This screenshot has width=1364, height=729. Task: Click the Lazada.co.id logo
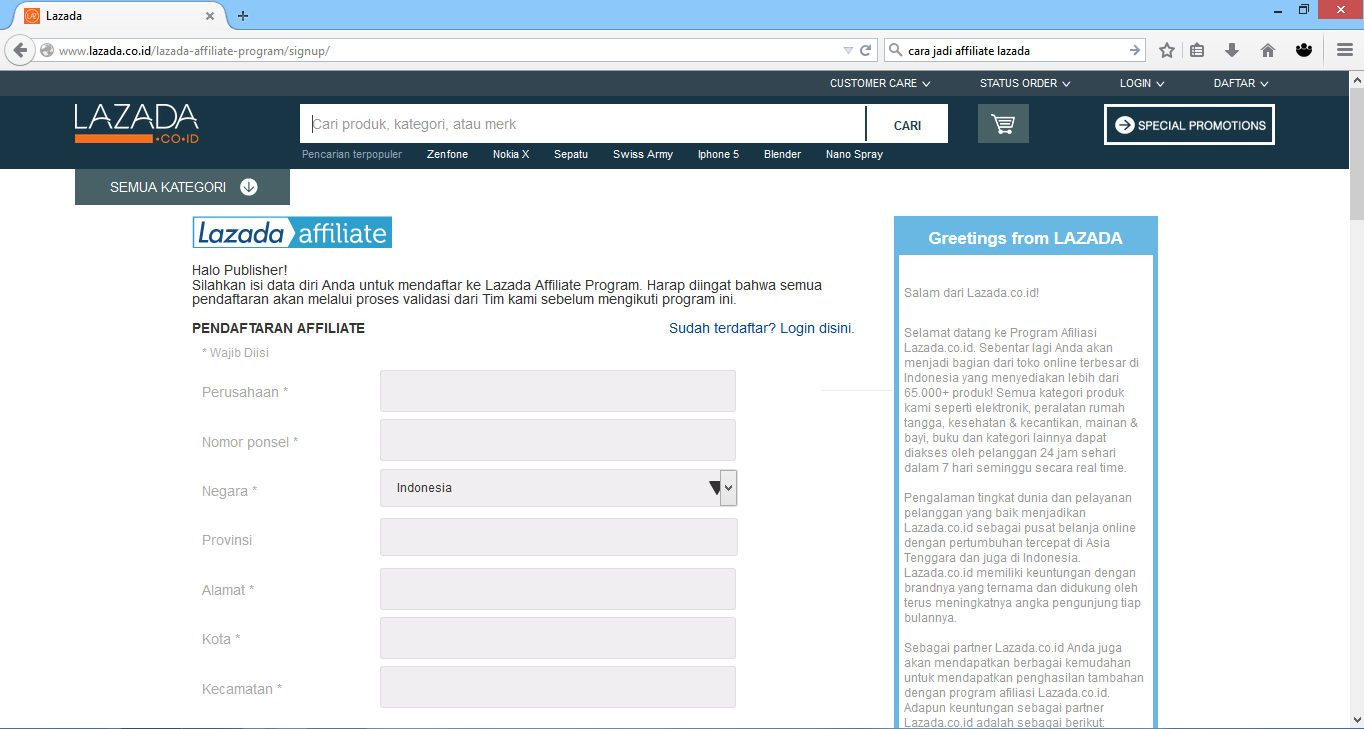click(137, 123)
